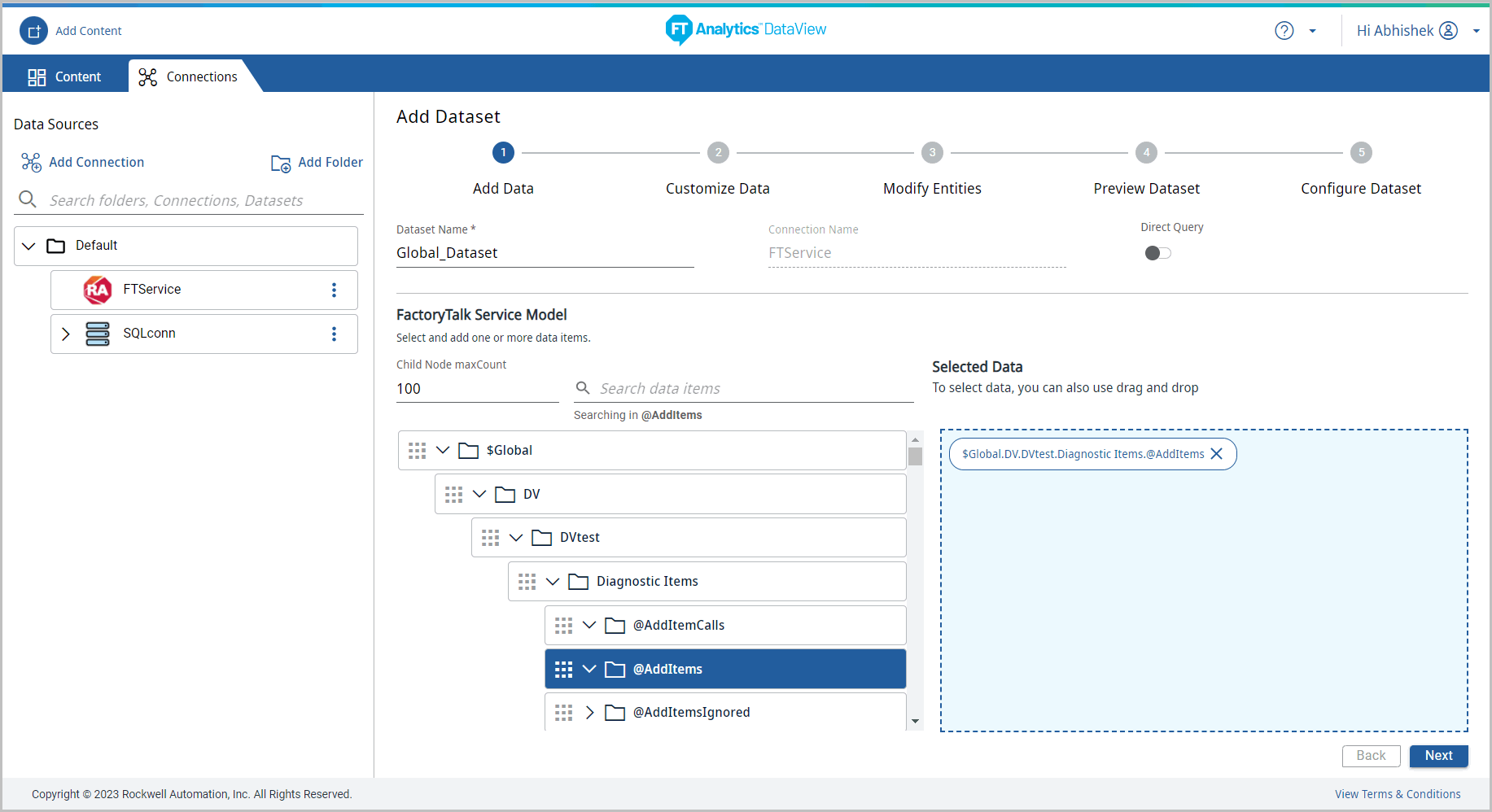
Task: Click the Search data items magnifier icon
Action: tap(583, 387)
